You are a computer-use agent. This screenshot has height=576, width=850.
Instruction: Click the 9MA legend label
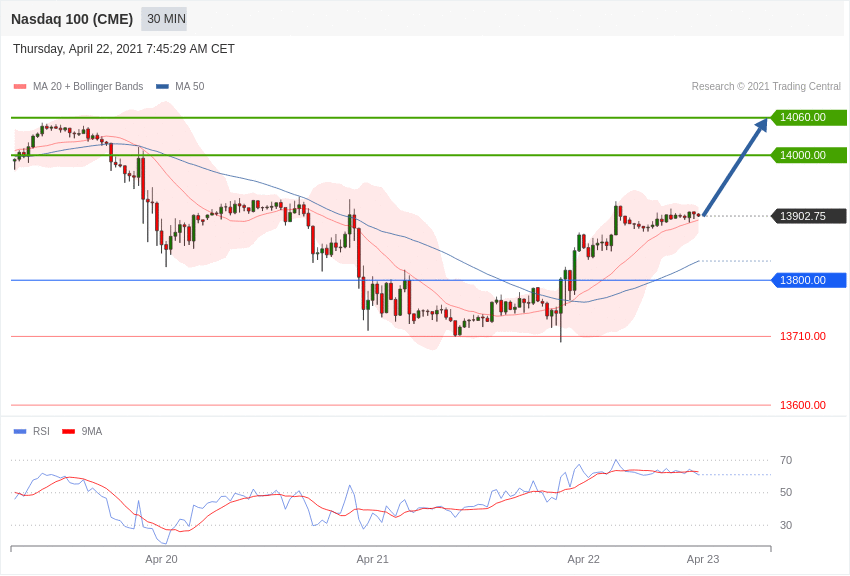point(92,431)
